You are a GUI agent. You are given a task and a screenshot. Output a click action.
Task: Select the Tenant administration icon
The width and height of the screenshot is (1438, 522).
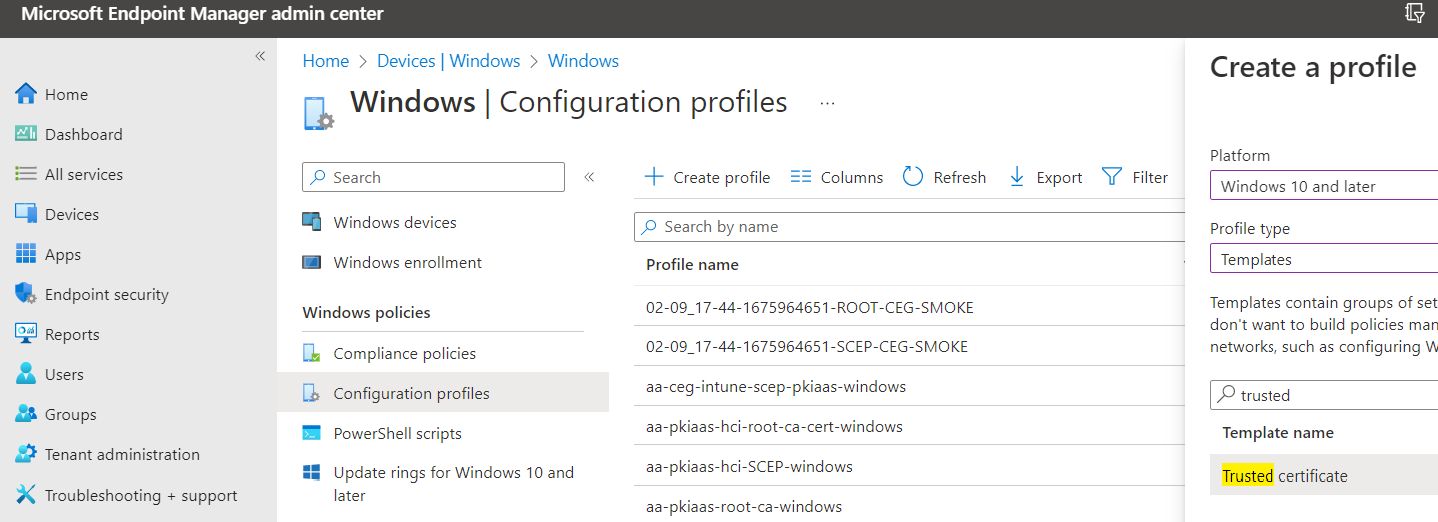tap(26, 454)
